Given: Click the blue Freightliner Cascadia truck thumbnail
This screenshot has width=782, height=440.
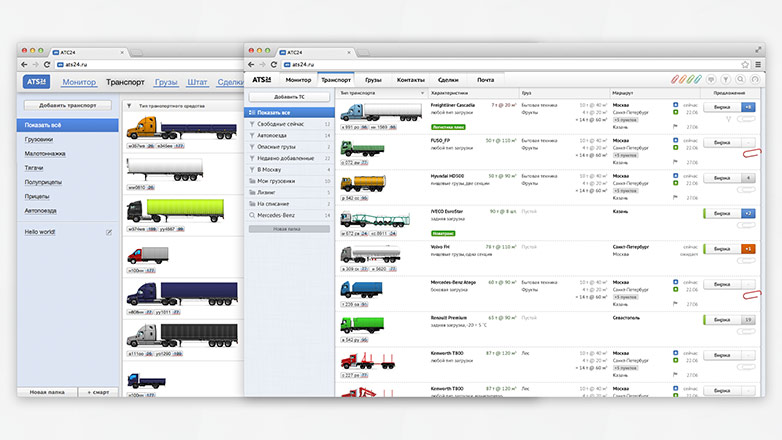Looking at the screenshot, I should coord(381,113).
